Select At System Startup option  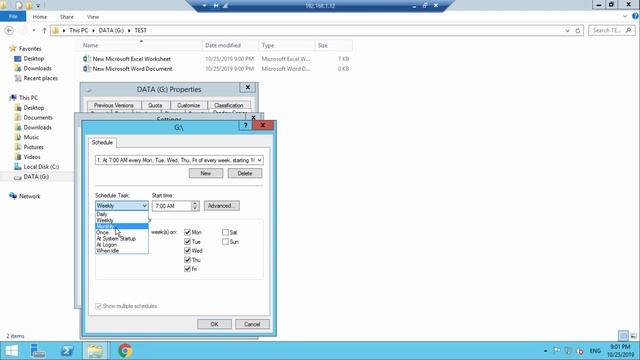coord(122,238)
